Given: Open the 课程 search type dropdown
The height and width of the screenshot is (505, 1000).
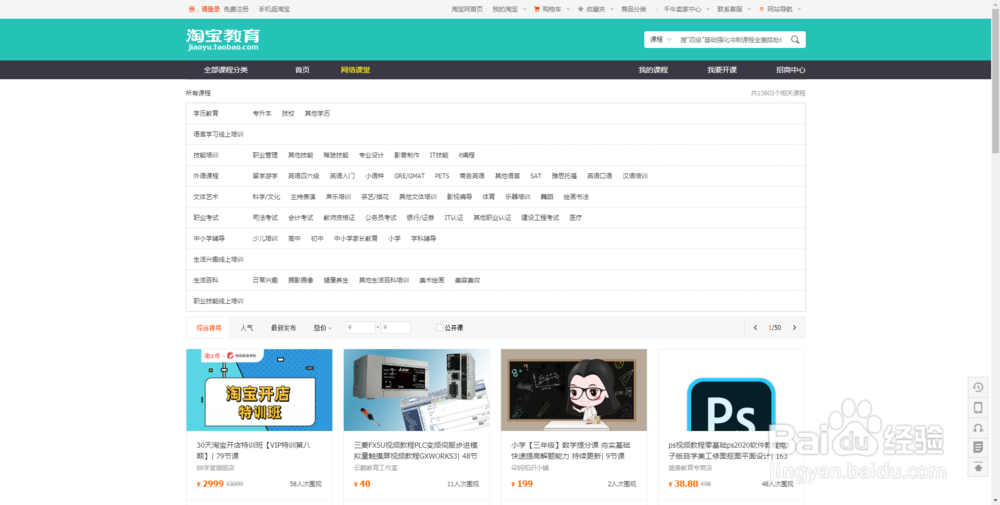Looking at the screenshot, I should point(660,40).
